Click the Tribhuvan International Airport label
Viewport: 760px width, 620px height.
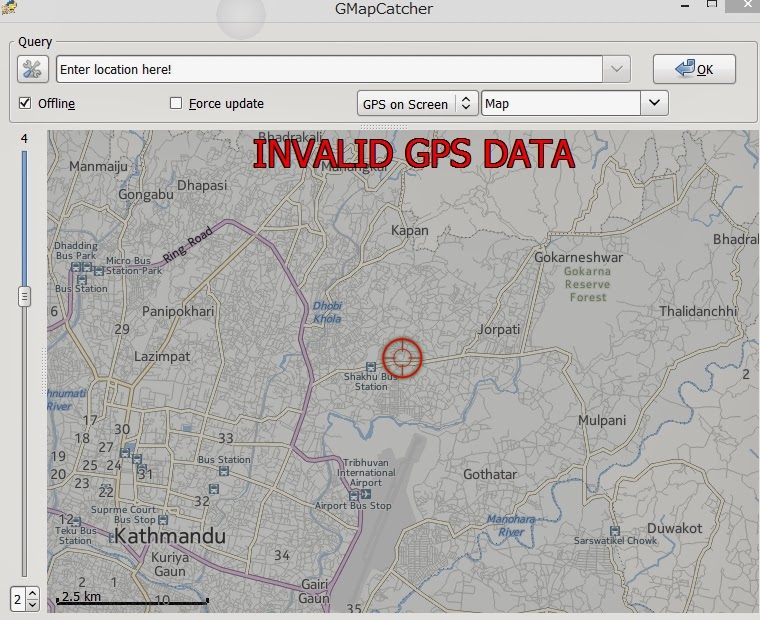tap(366, 473)
